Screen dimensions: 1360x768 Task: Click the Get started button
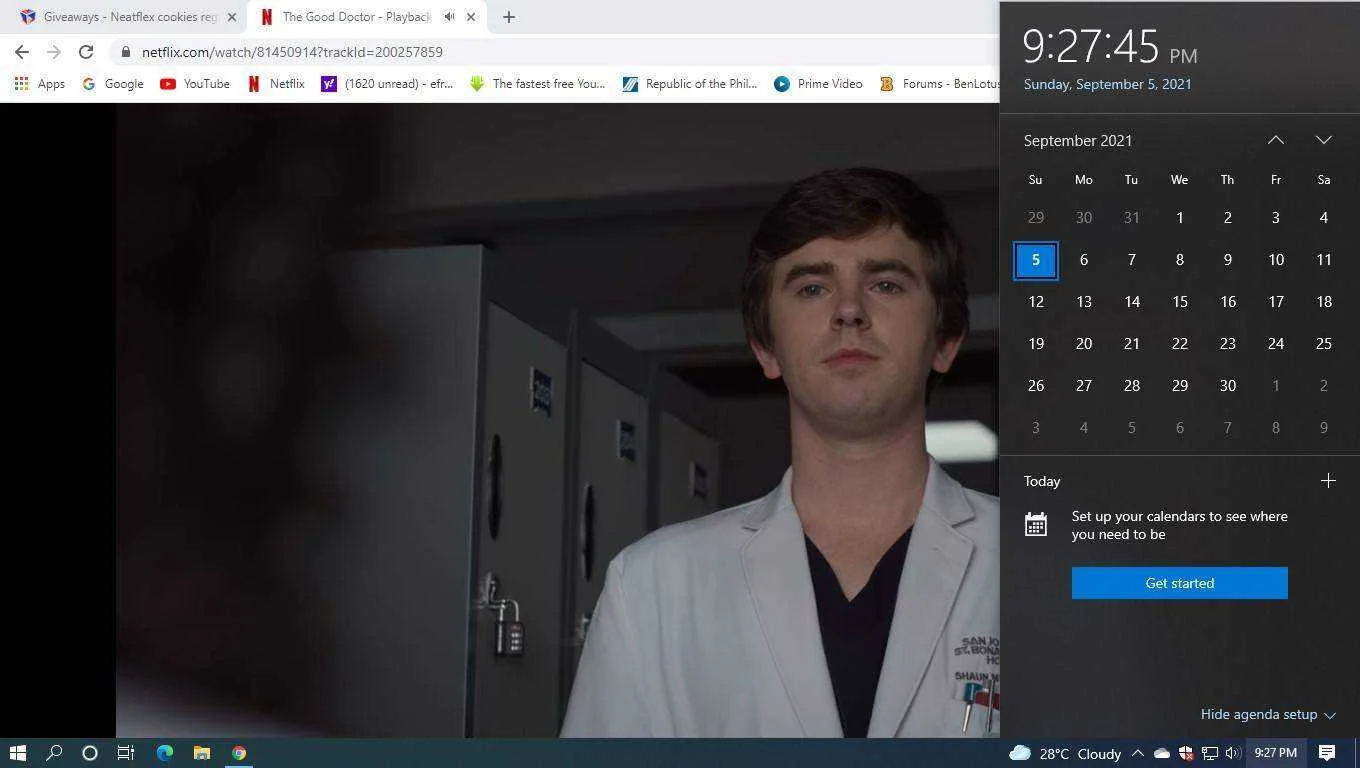click(1179, 583)
